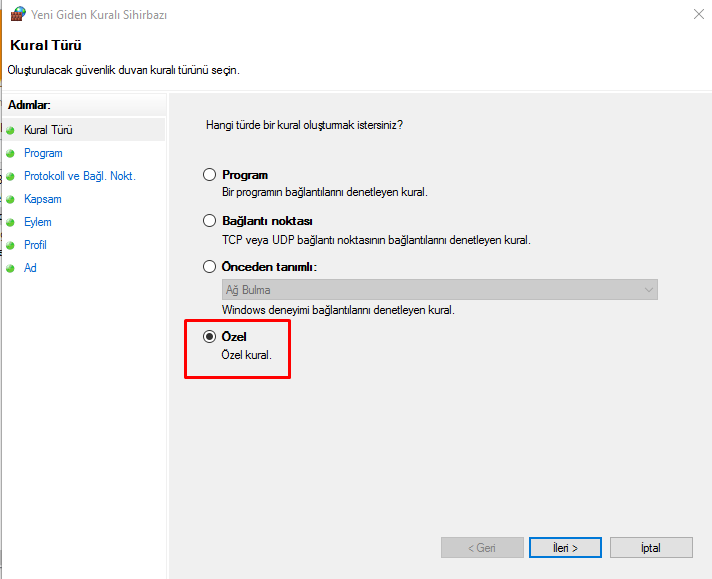Viewport: 712px width, 579px height.
Task: Click the firewall icon in title bar
Action: (17, 14)
